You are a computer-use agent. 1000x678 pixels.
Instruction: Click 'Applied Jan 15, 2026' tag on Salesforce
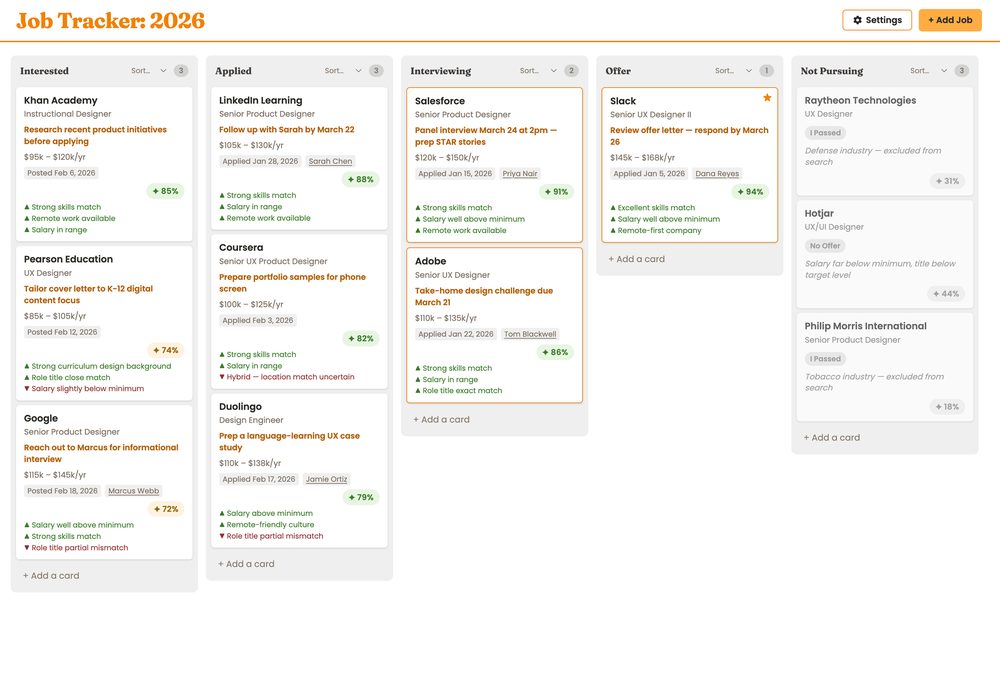tap(455, 173)
